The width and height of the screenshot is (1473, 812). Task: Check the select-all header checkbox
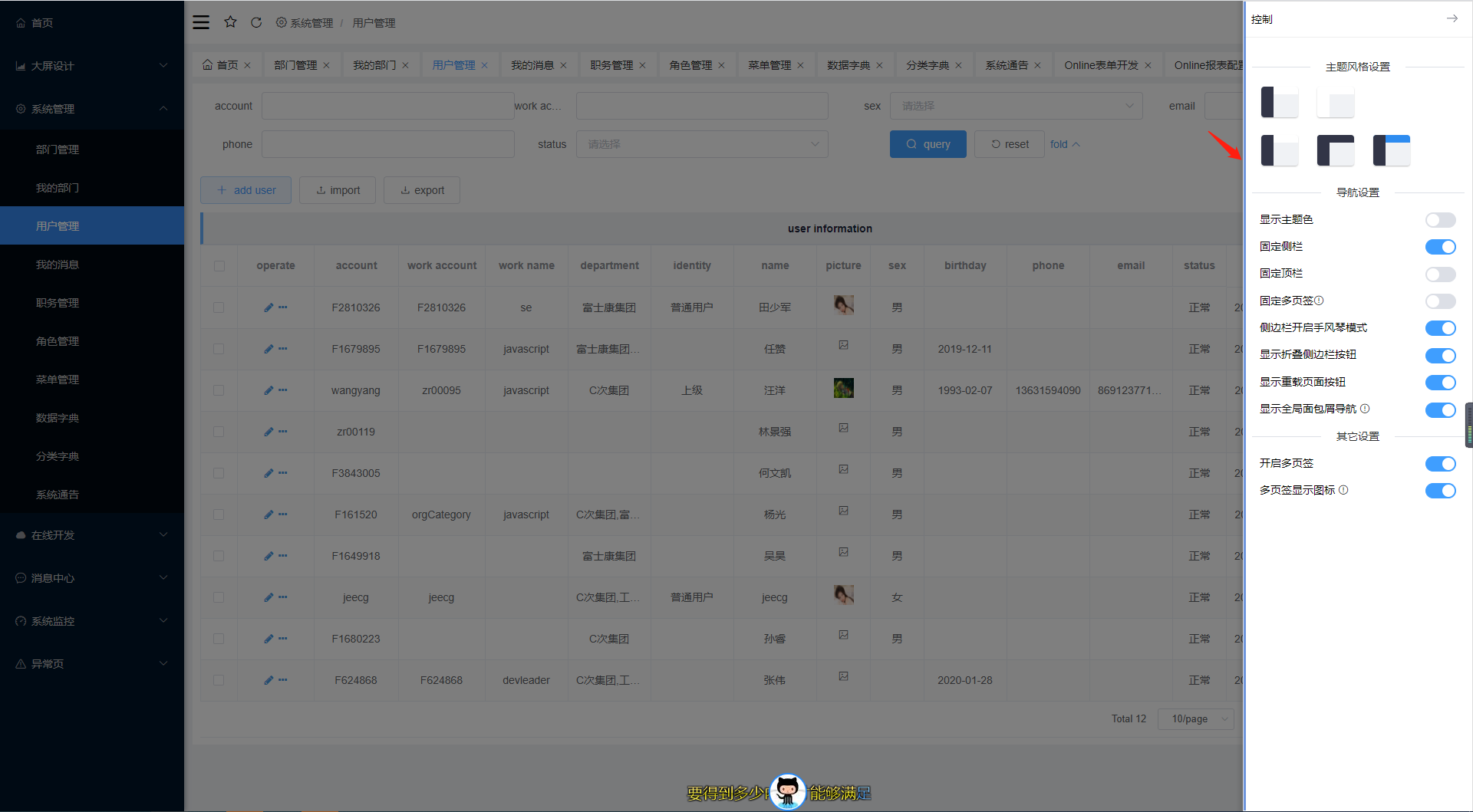coord(219,266)
